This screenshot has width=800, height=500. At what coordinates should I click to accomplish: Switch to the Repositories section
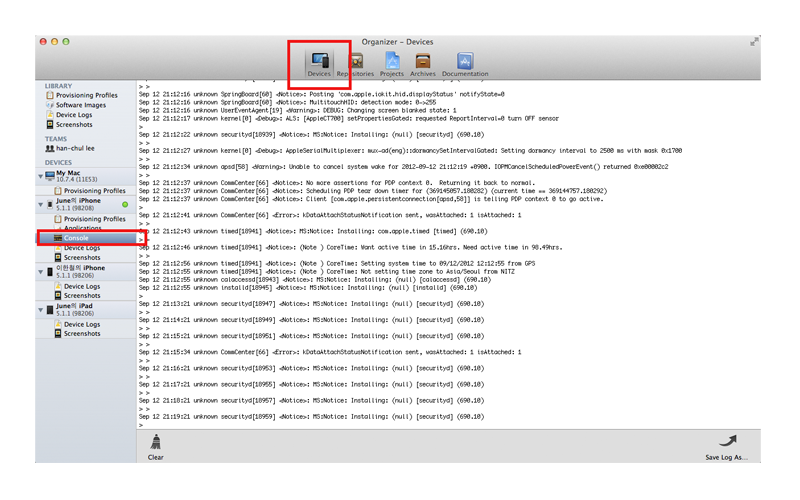pos(355,62)
